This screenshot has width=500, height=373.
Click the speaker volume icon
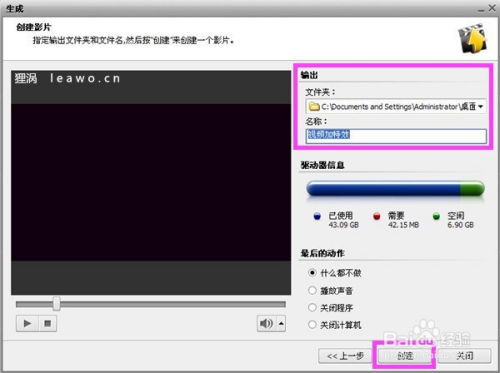(x=266, y=323)
